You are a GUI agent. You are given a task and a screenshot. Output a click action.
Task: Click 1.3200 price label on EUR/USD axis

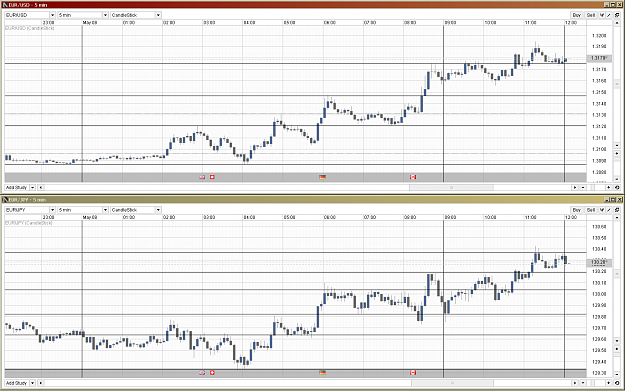[599, 35]
